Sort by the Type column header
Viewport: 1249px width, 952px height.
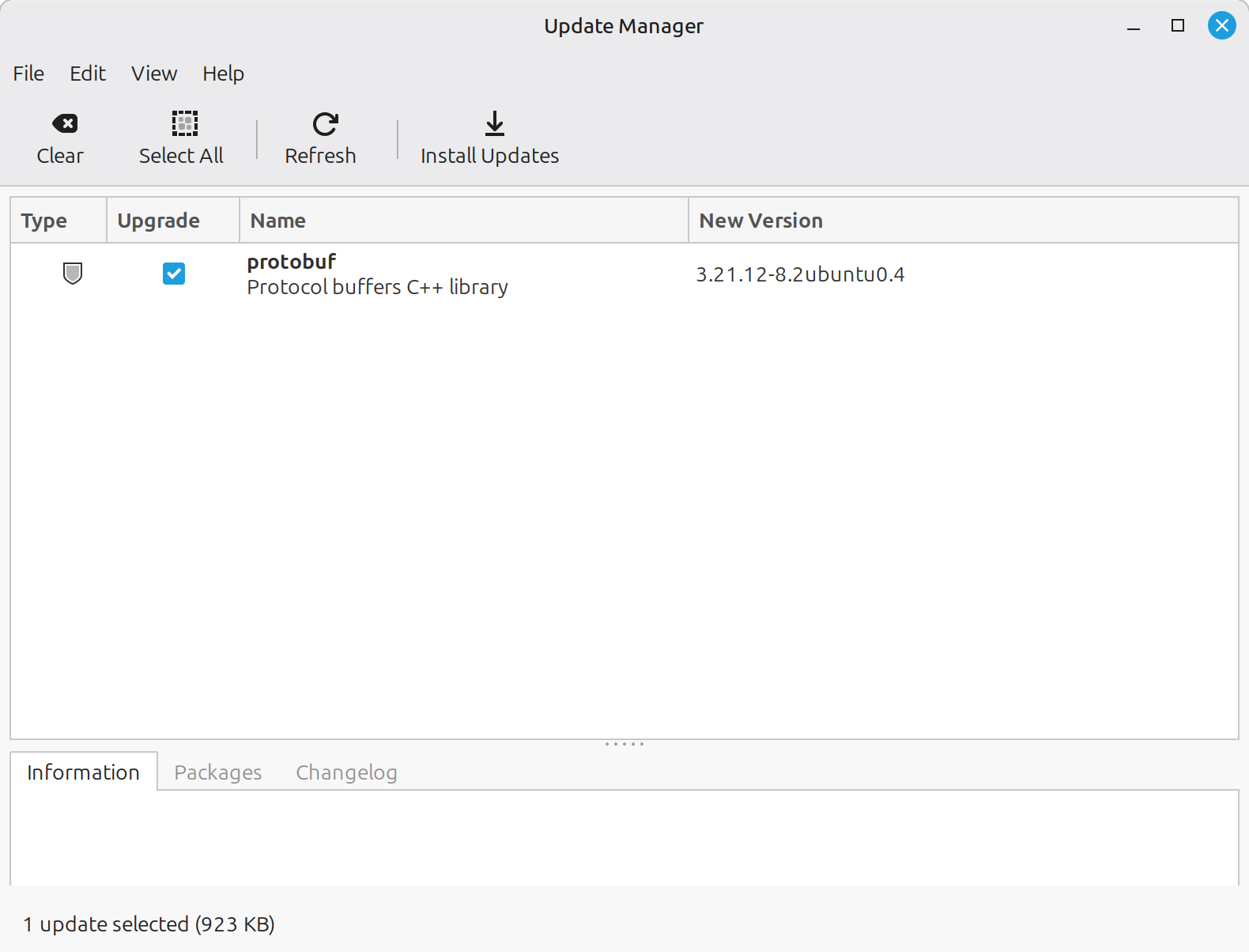pos(58,221)
